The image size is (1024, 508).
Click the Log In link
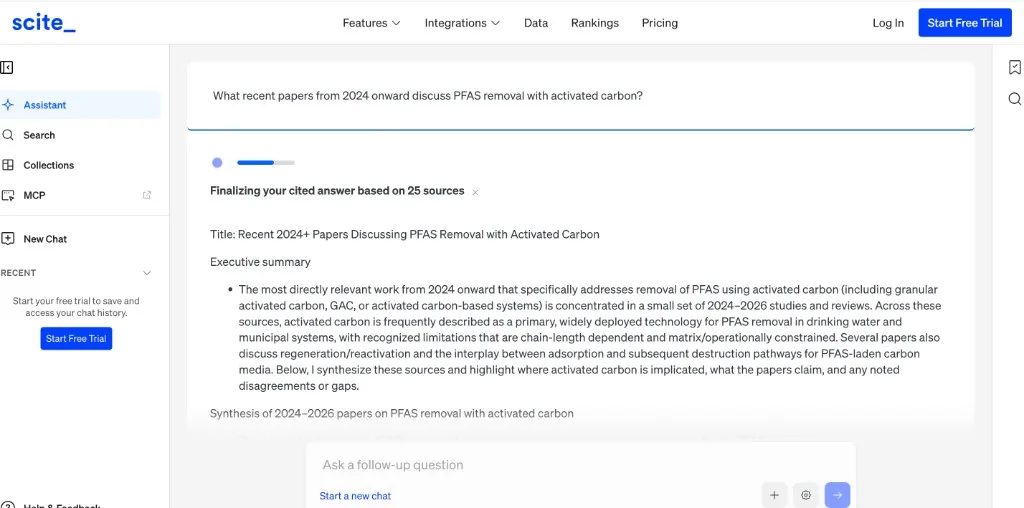888,23
